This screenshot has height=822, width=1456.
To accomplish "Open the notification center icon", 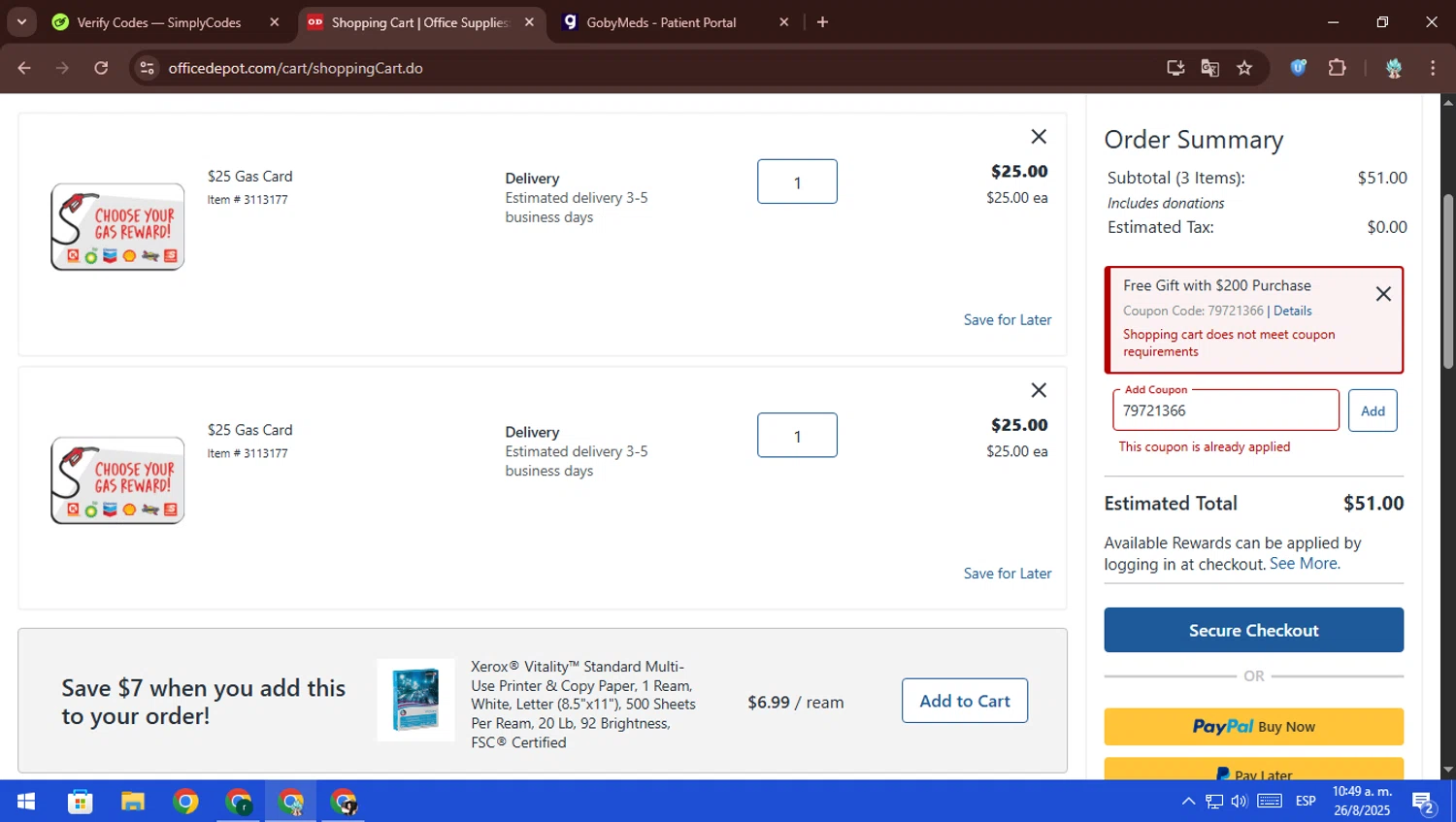I will (1424, 803).
